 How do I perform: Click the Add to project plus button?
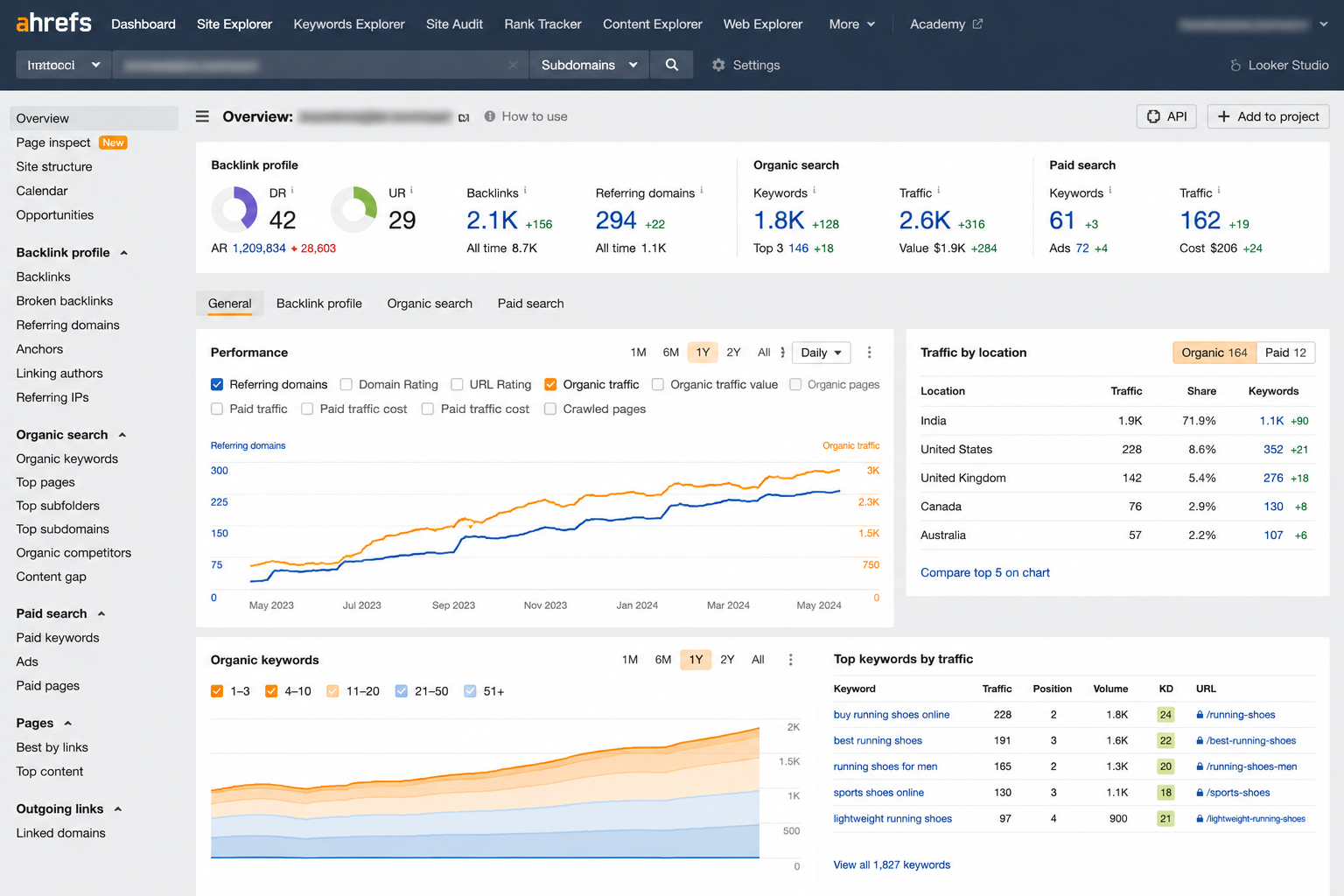click(x=1269, y=116)
